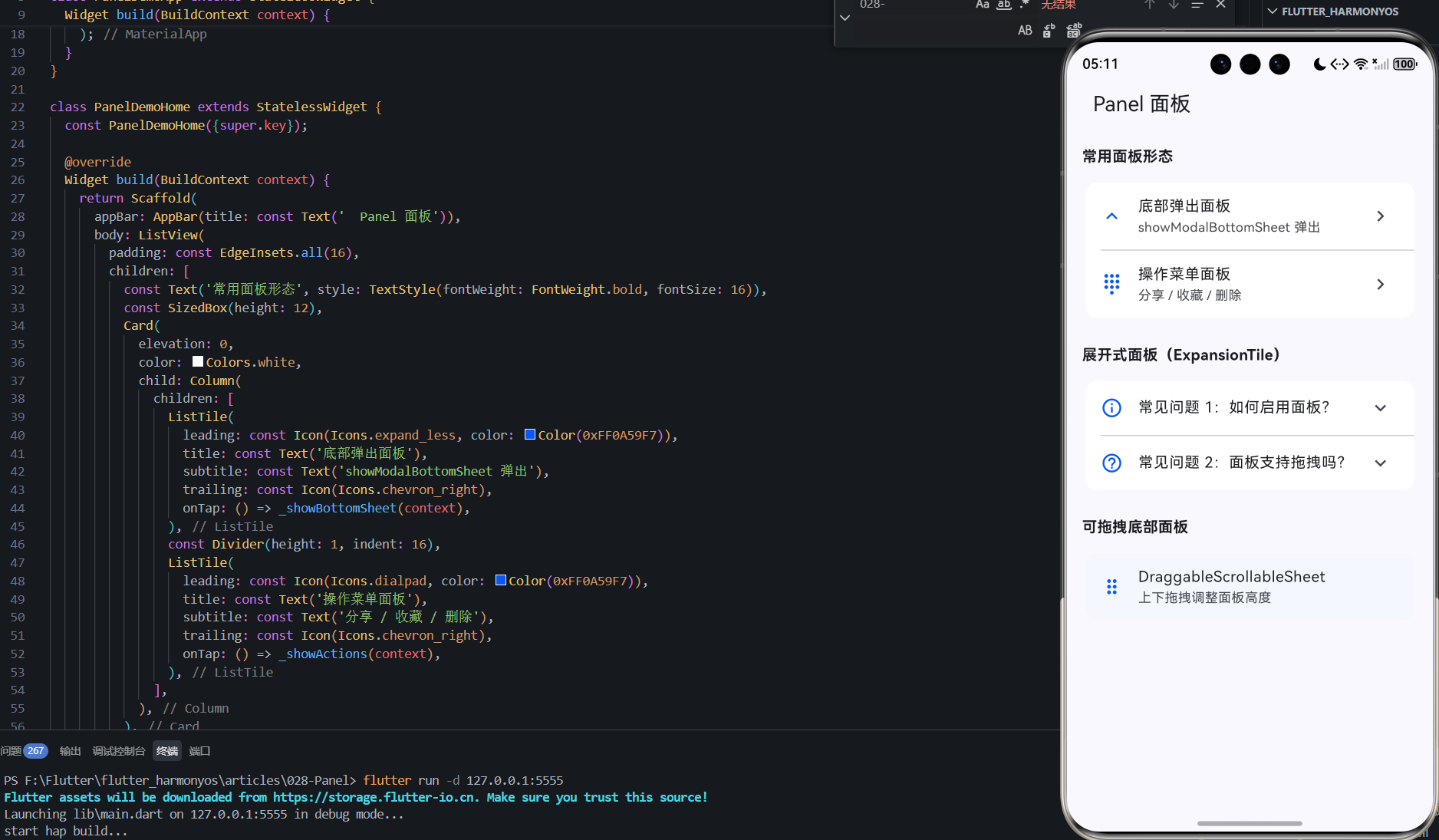The height and width of the screenshot is (840, 1439).
Task: Tap the emulator Wi-Fi status icon
Action: [x=1361, y=64]
